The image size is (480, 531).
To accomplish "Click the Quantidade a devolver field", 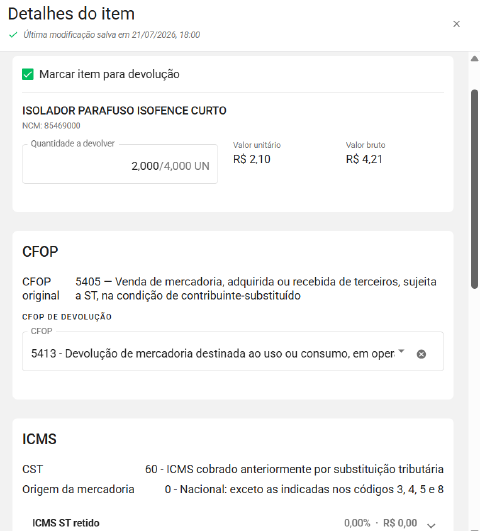I will tap(120, 164).
